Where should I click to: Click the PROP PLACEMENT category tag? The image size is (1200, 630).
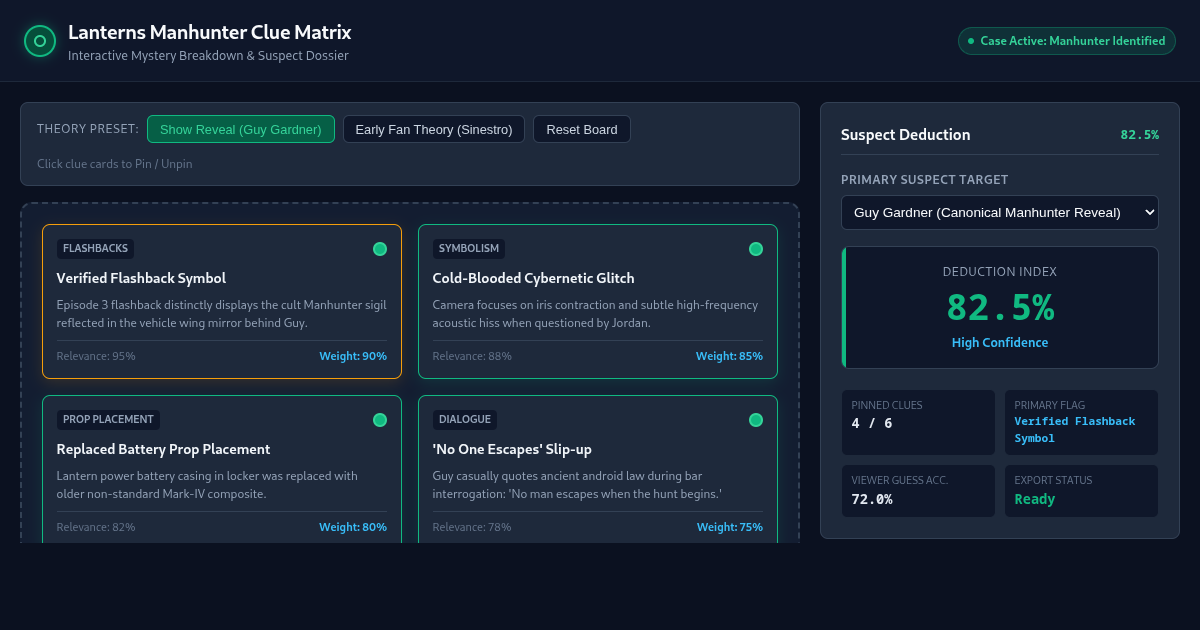108,420
